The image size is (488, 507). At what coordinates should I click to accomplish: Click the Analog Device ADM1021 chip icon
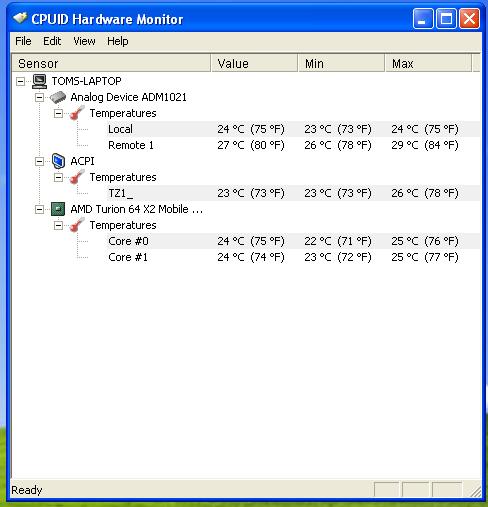pos(58,97)
